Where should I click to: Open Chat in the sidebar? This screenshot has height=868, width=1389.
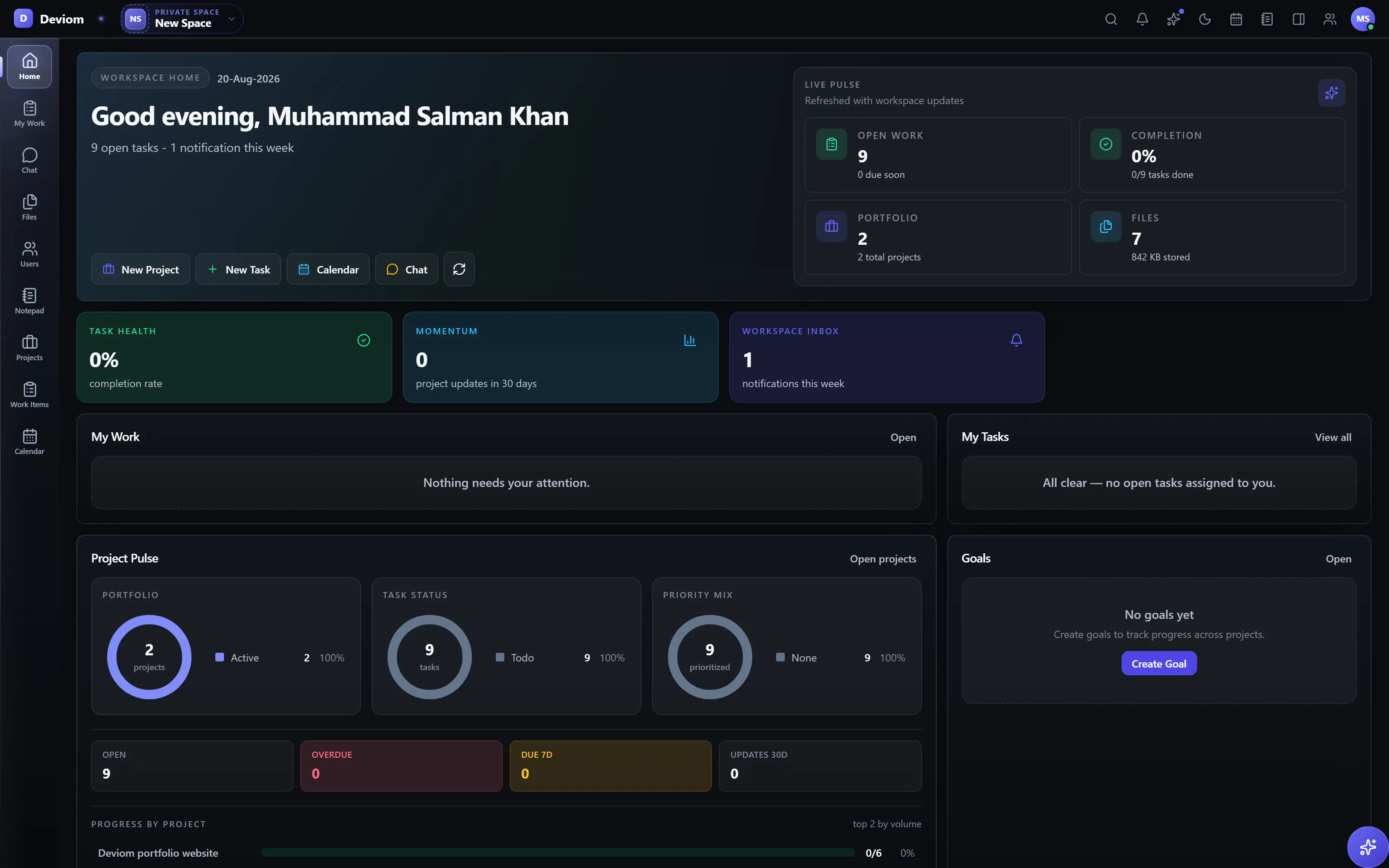pos(29,161)
